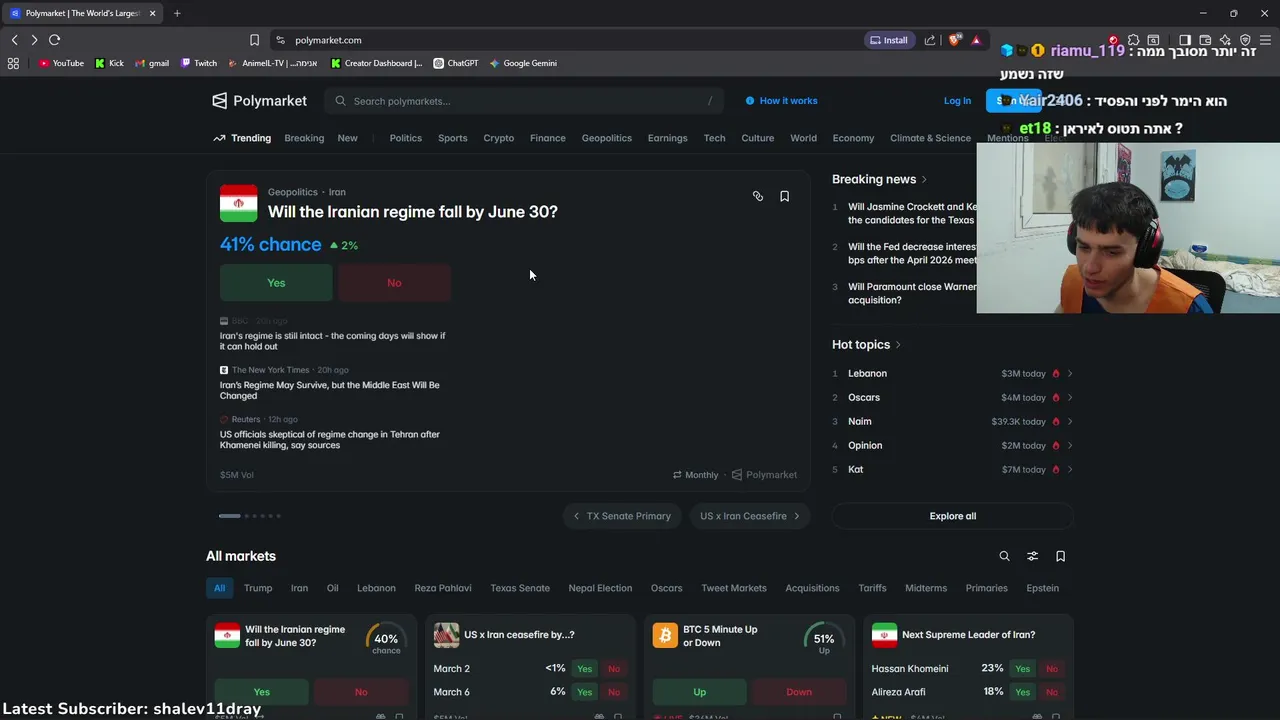Open Brave Shields lion icon
This screenshot has height=720, width=1280.
coord(954,40)
